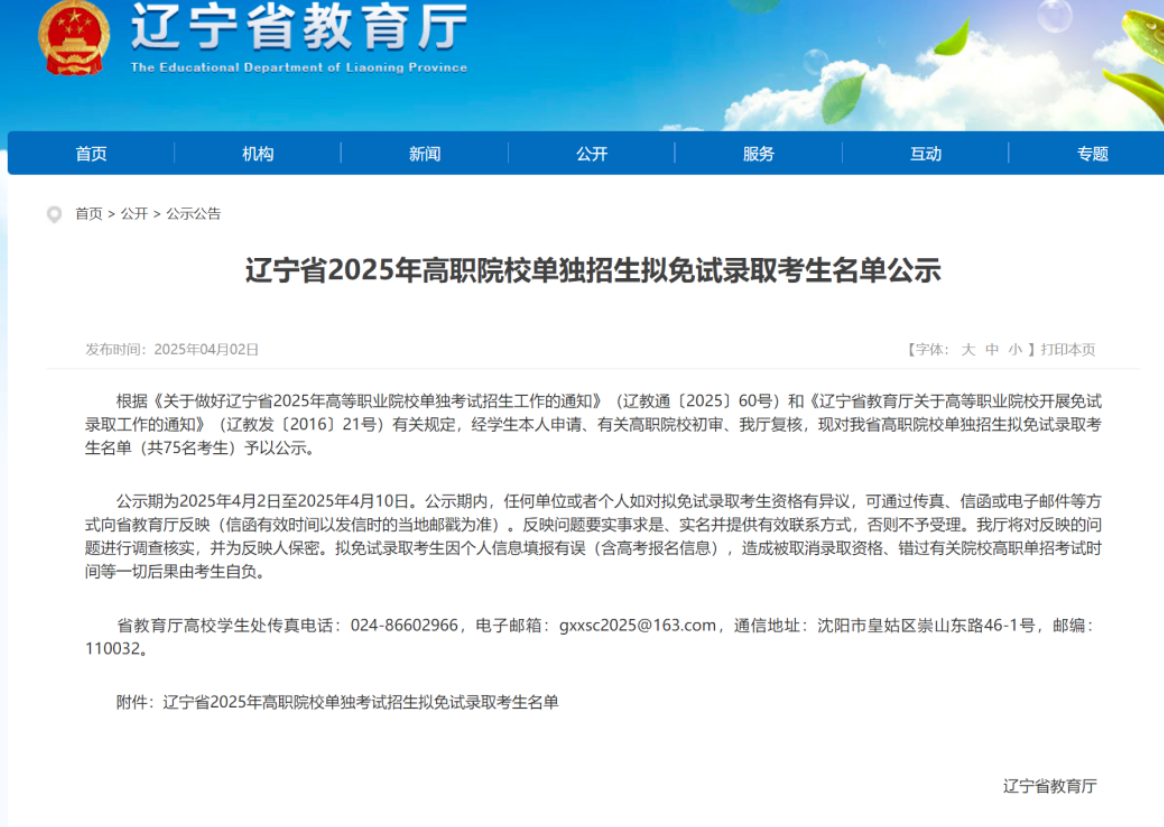Click the 首页 breadcrumb link
The image size is (1164, 827).
(89, 214)
